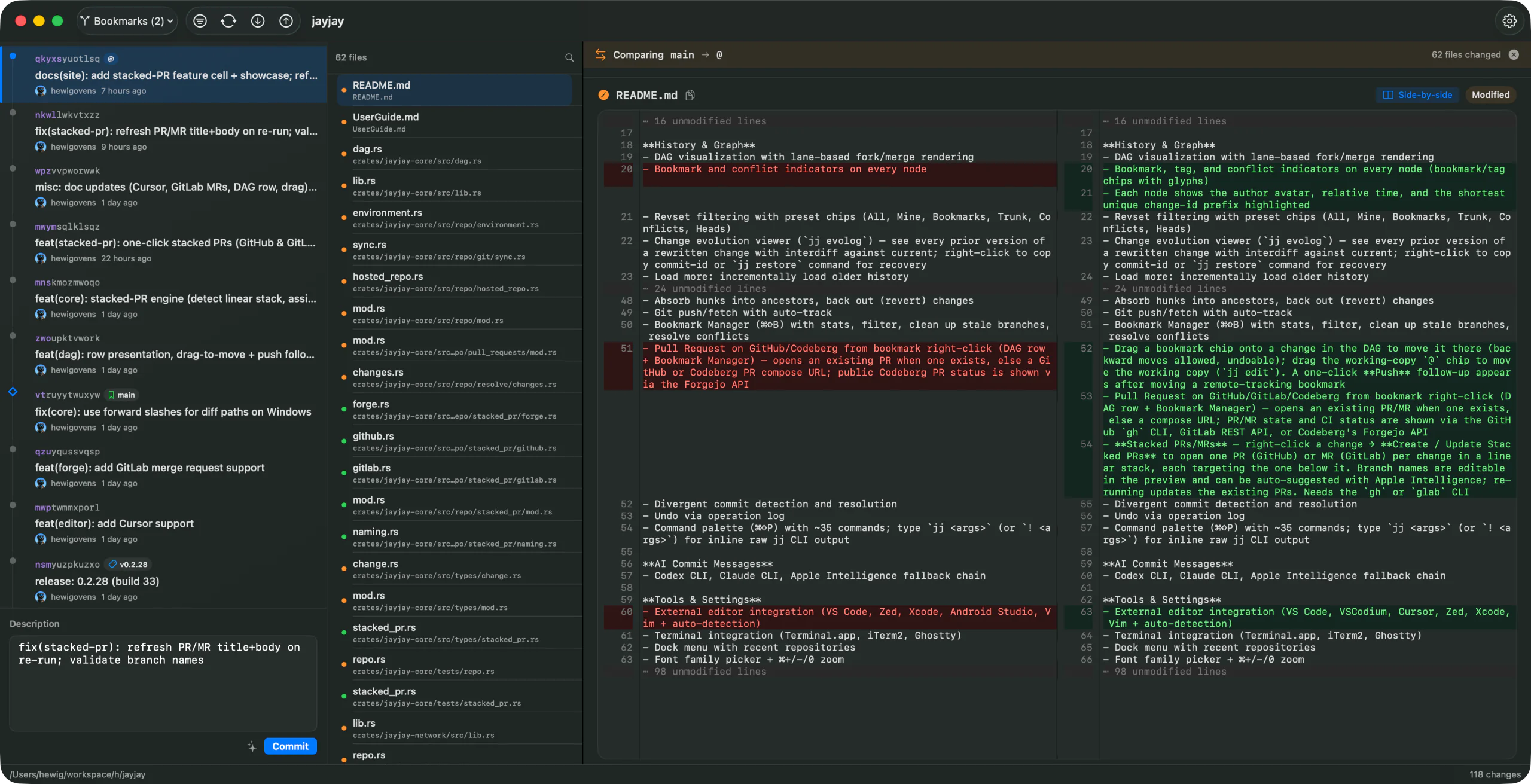1531x784 pixels.
Task: Click the author avatar on the 9 hours ago commit
Action: pyautogui.click(x=41, y=147)
